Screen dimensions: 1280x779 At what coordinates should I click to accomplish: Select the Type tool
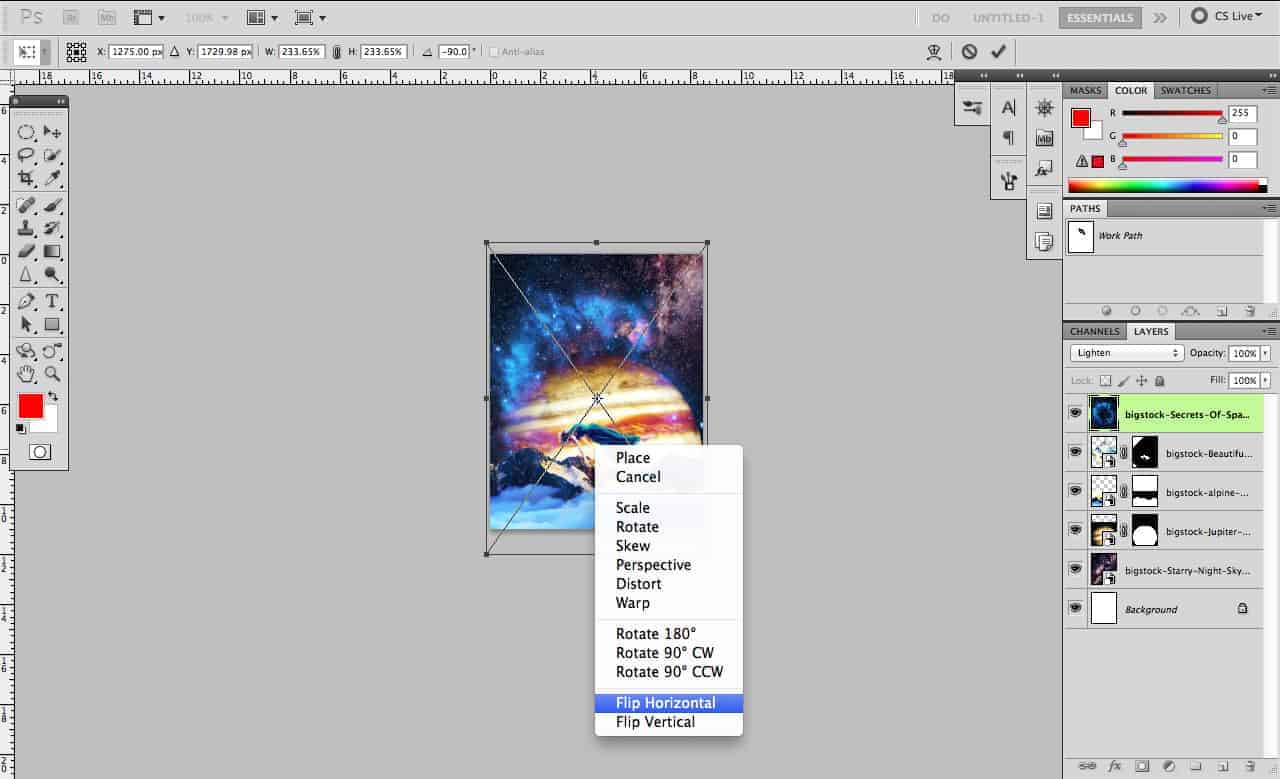[53, 301]
